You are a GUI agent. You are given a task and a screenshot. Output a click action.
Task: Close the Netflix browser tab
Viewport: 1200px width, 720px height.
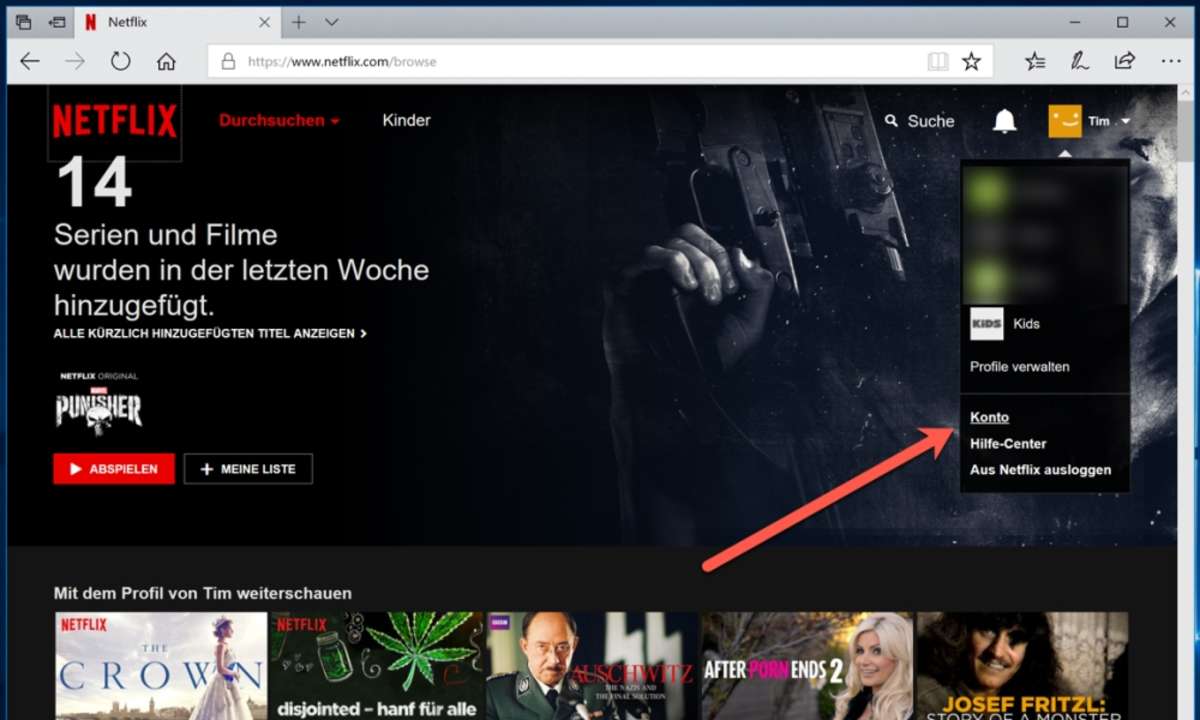pyautogui.click(x=264, y=22)
